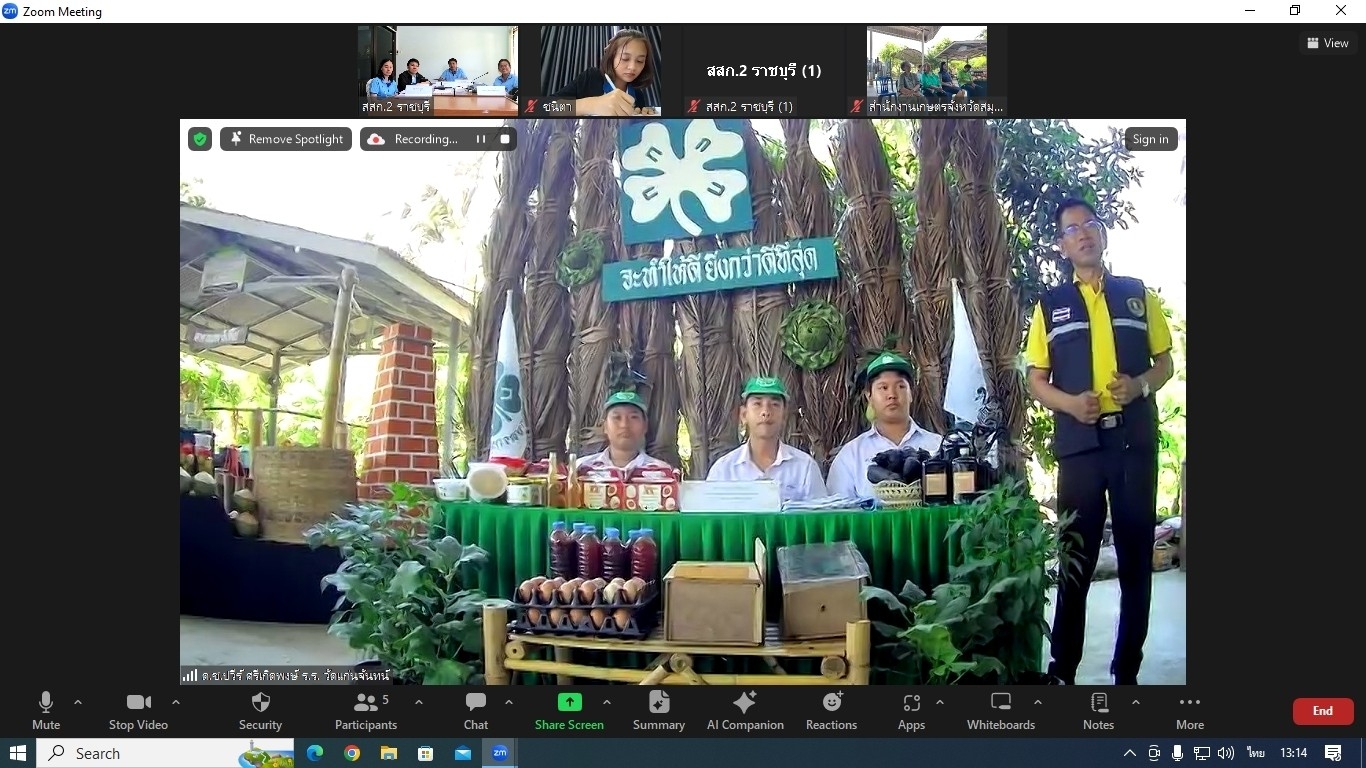1366x768 pixels.
Task: Expand video options arrow beside Stop Video
Action: [x=176, y=702]
